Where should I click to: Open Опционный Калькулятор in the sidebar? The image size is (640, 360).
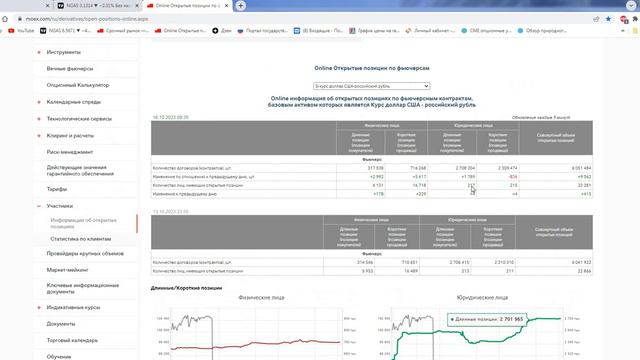tap(78, 85)
